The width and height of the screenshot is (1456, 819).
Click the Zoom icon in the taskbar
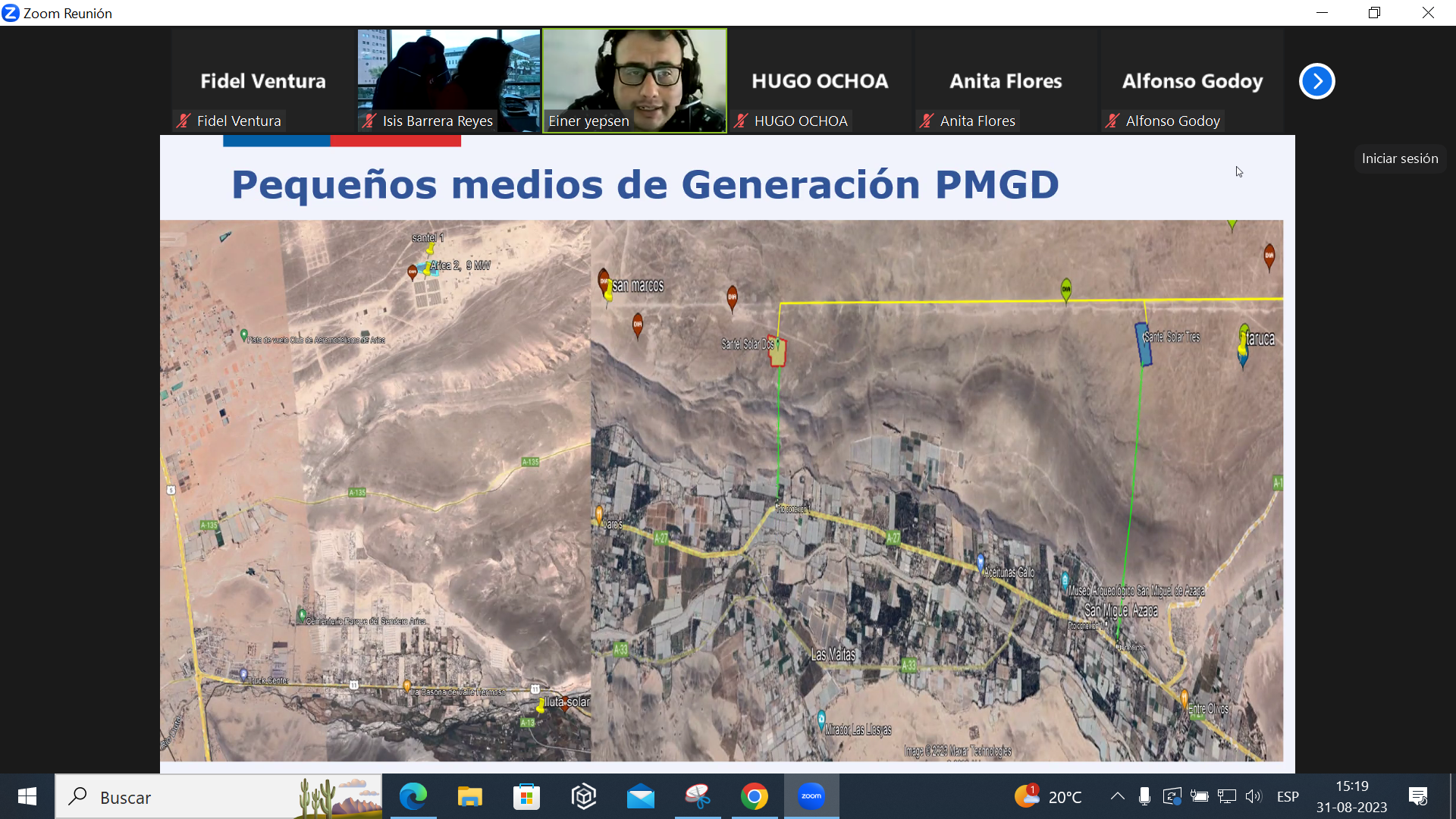[x=811, y=796]
